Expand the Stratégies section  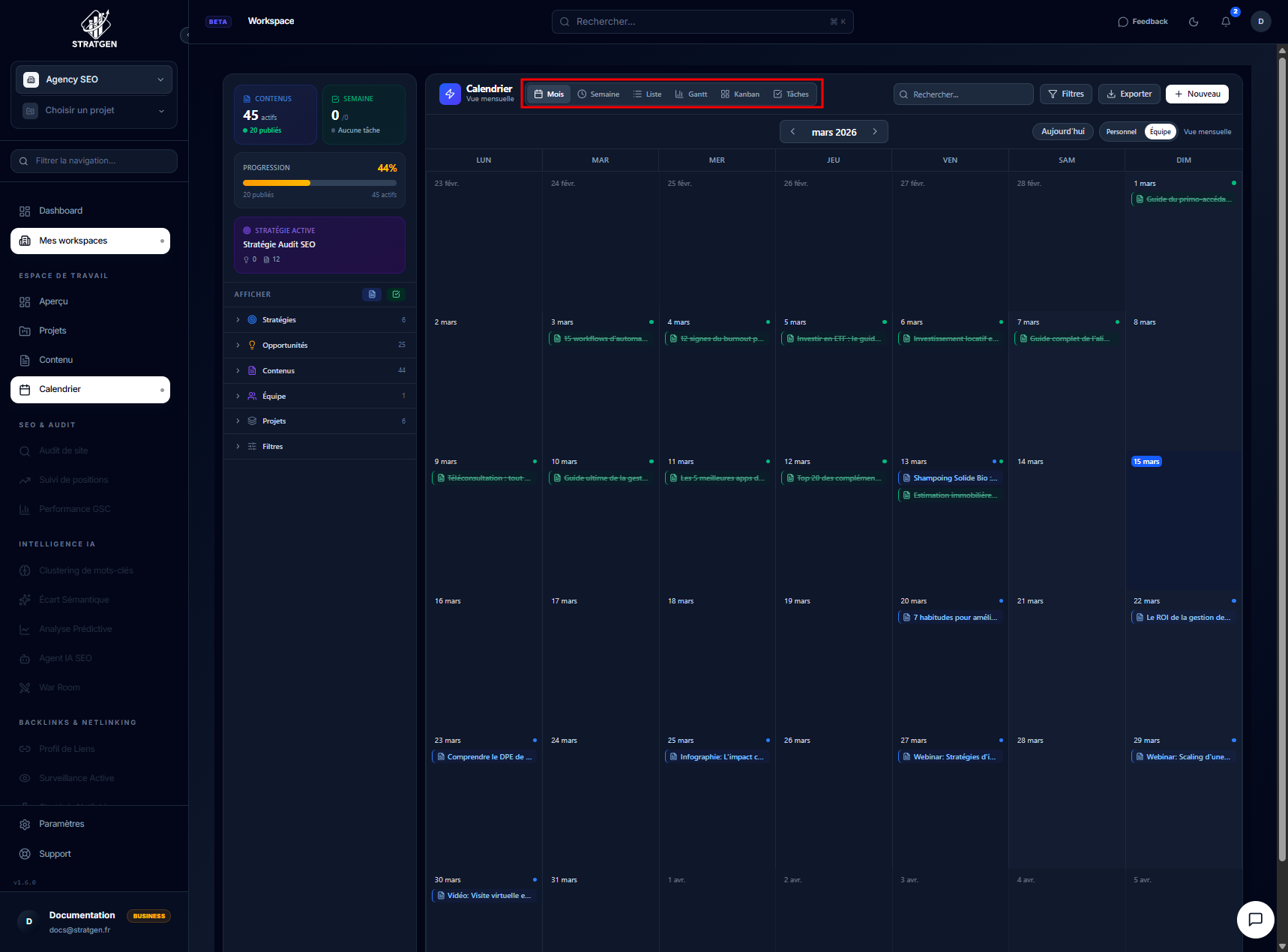(237, 319)
